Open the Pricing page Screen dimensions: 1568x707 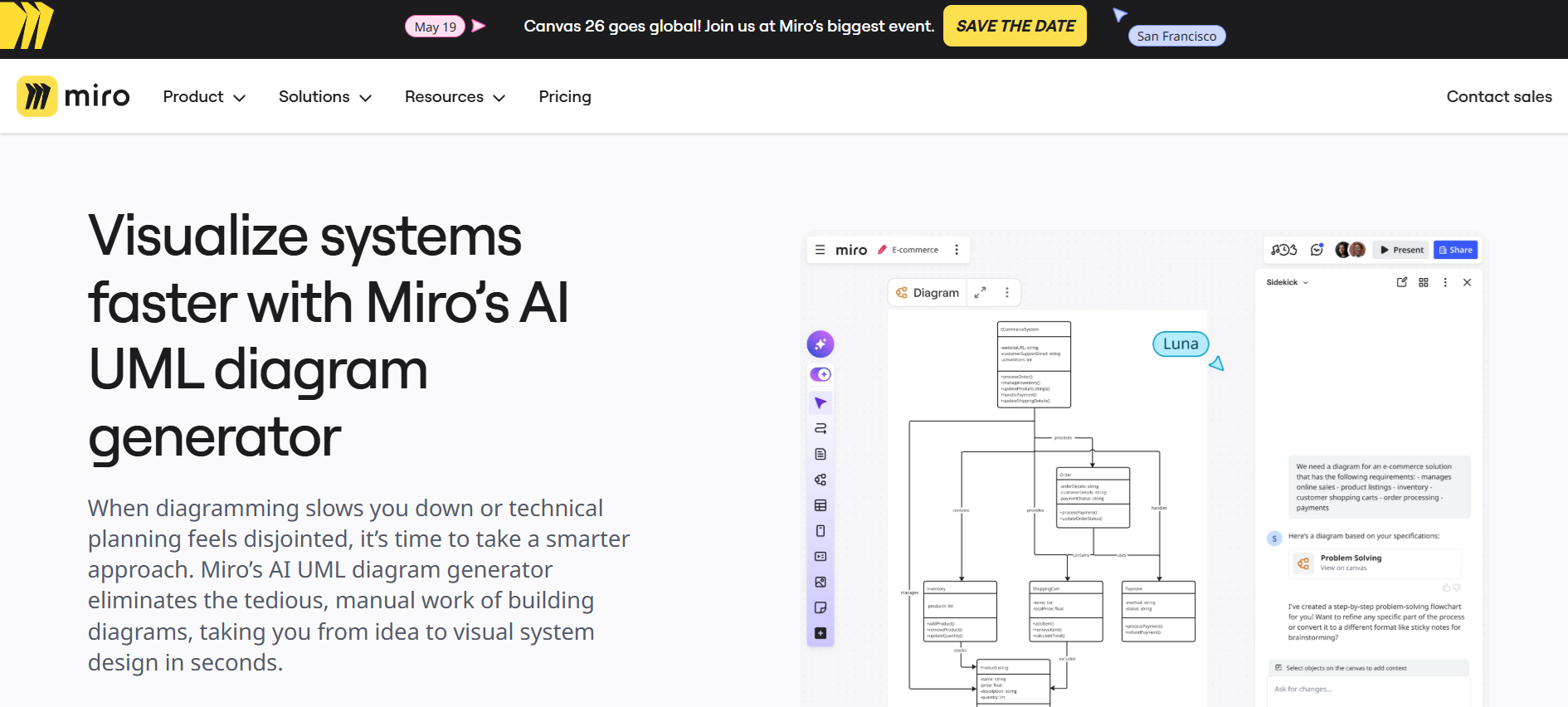pyautogui.click(x=565, y=97)
